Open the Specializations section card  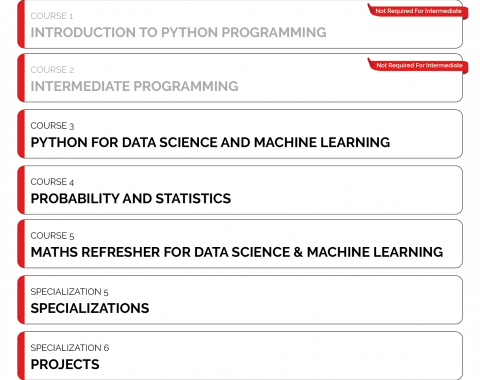coord(240,300)
